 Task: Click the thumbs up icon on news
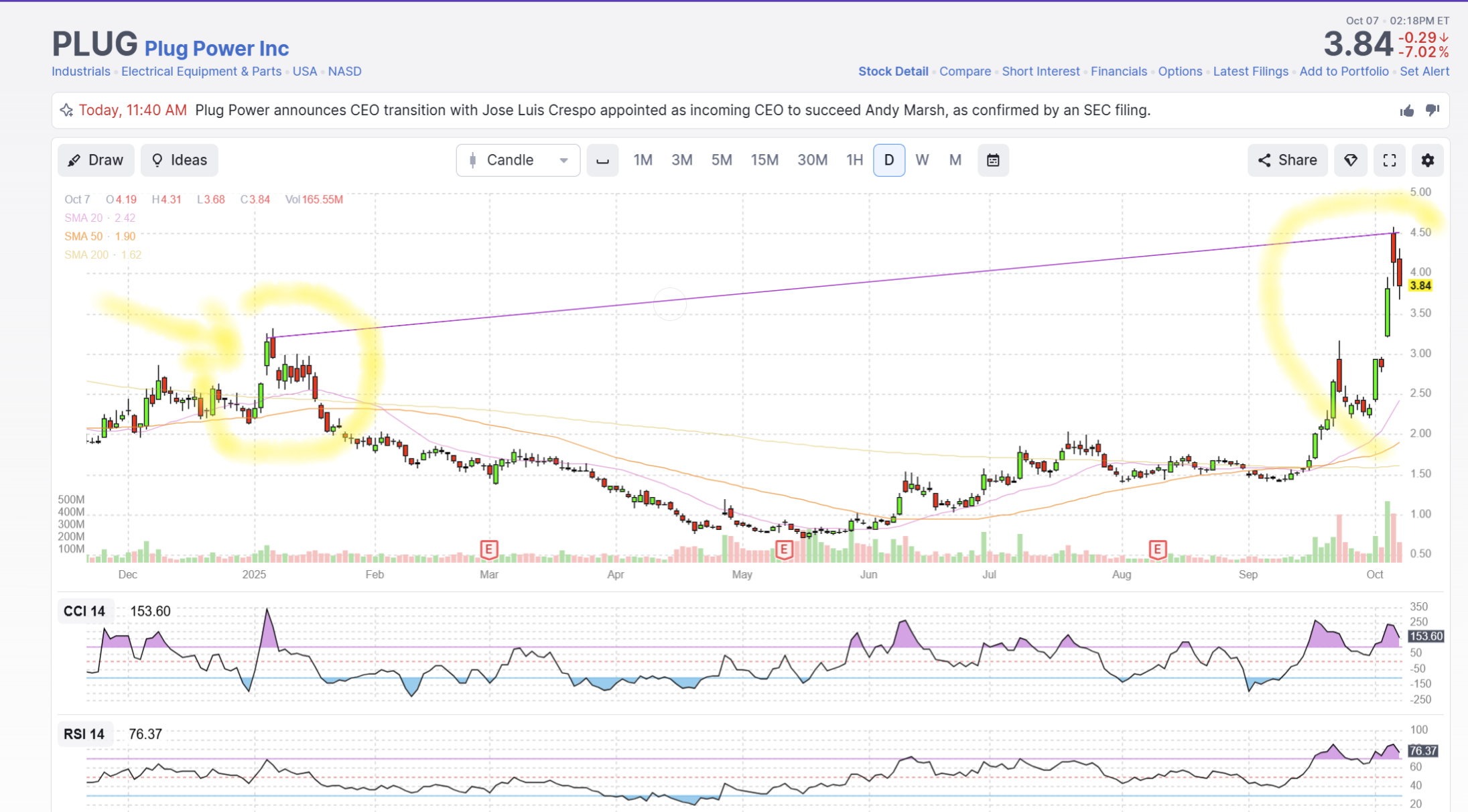point(1406,111)
